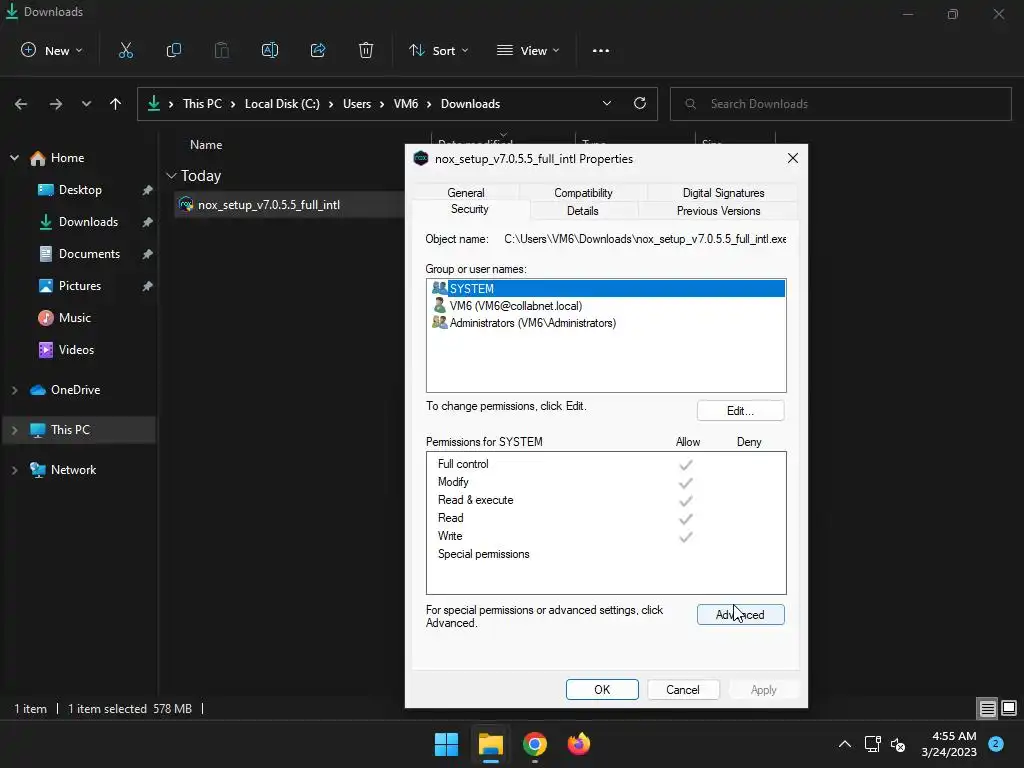Click the Share icon in toolbar
Image resolution: width=1024 pixels, height=768 pixels.
(318, 50)
